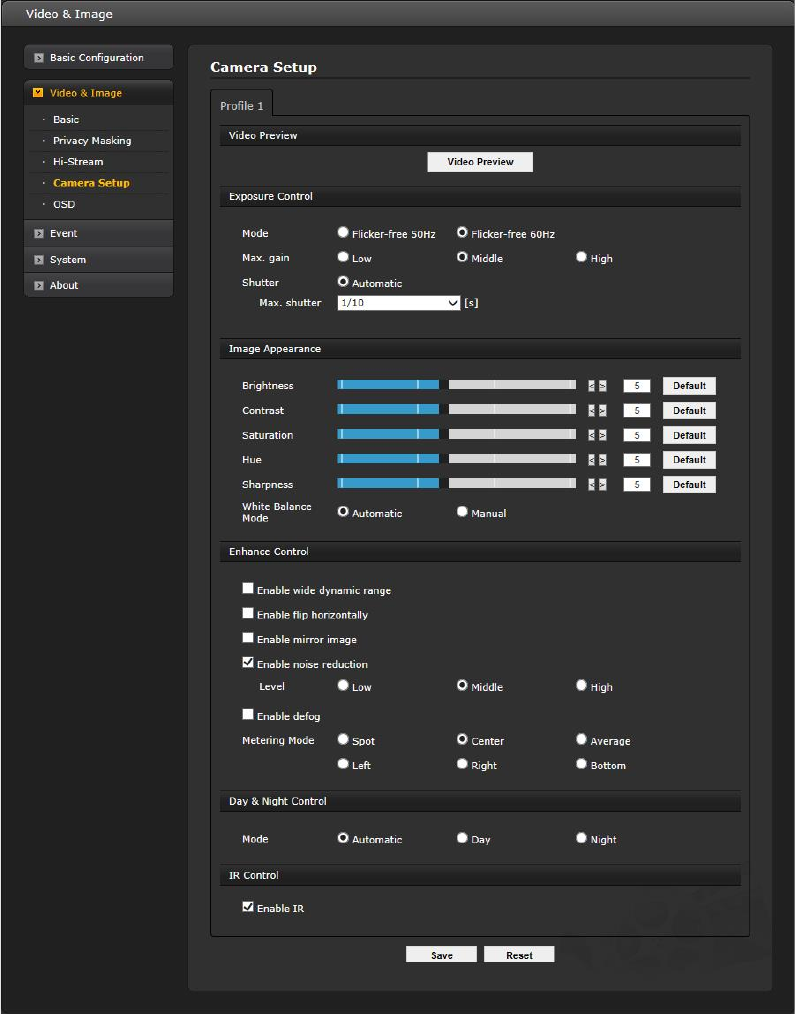
Task: Click the Saturation value field
Action: [x=637, y=435]
